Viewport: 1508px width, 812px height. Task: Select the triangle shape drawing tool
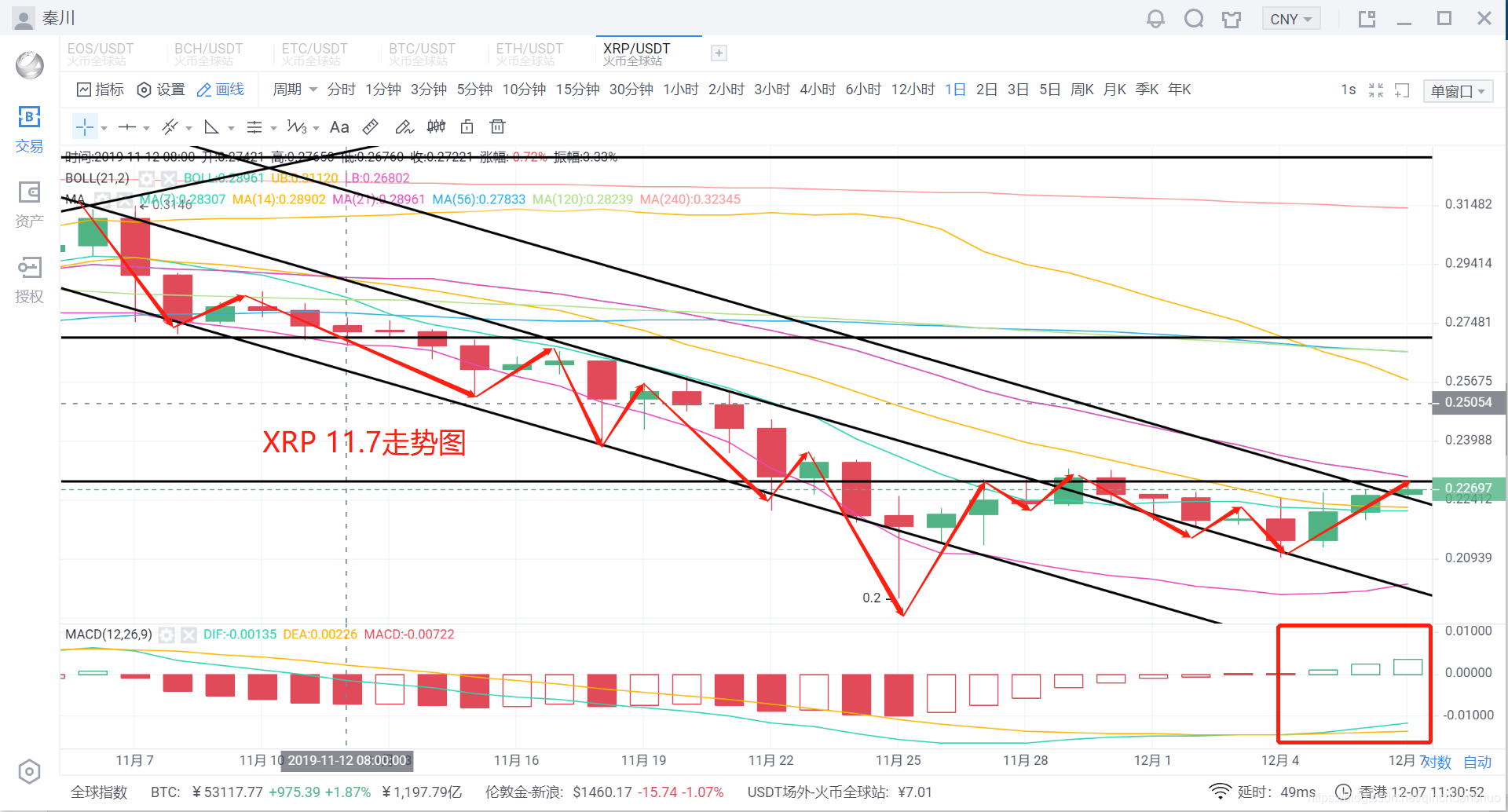(x=211, y=127)
